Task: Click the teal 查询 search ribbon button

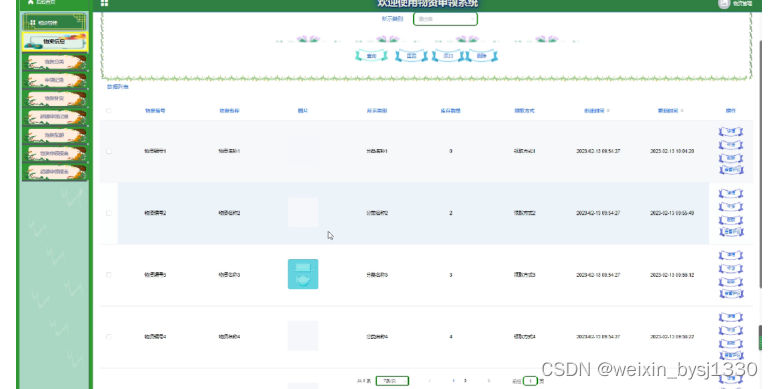Action: tap(372, 56)
